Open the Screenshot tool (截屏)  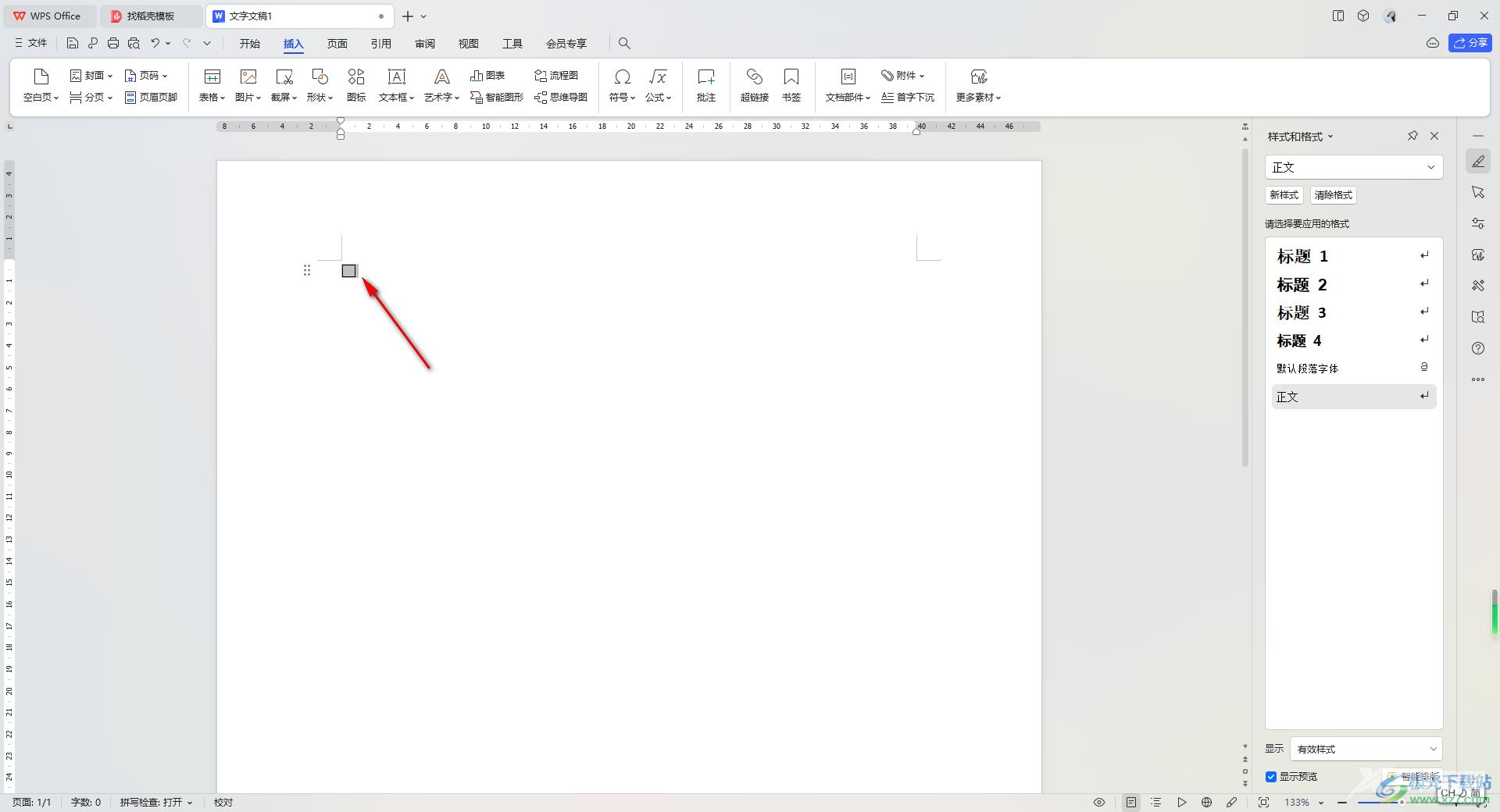click(x=284, y=85)
